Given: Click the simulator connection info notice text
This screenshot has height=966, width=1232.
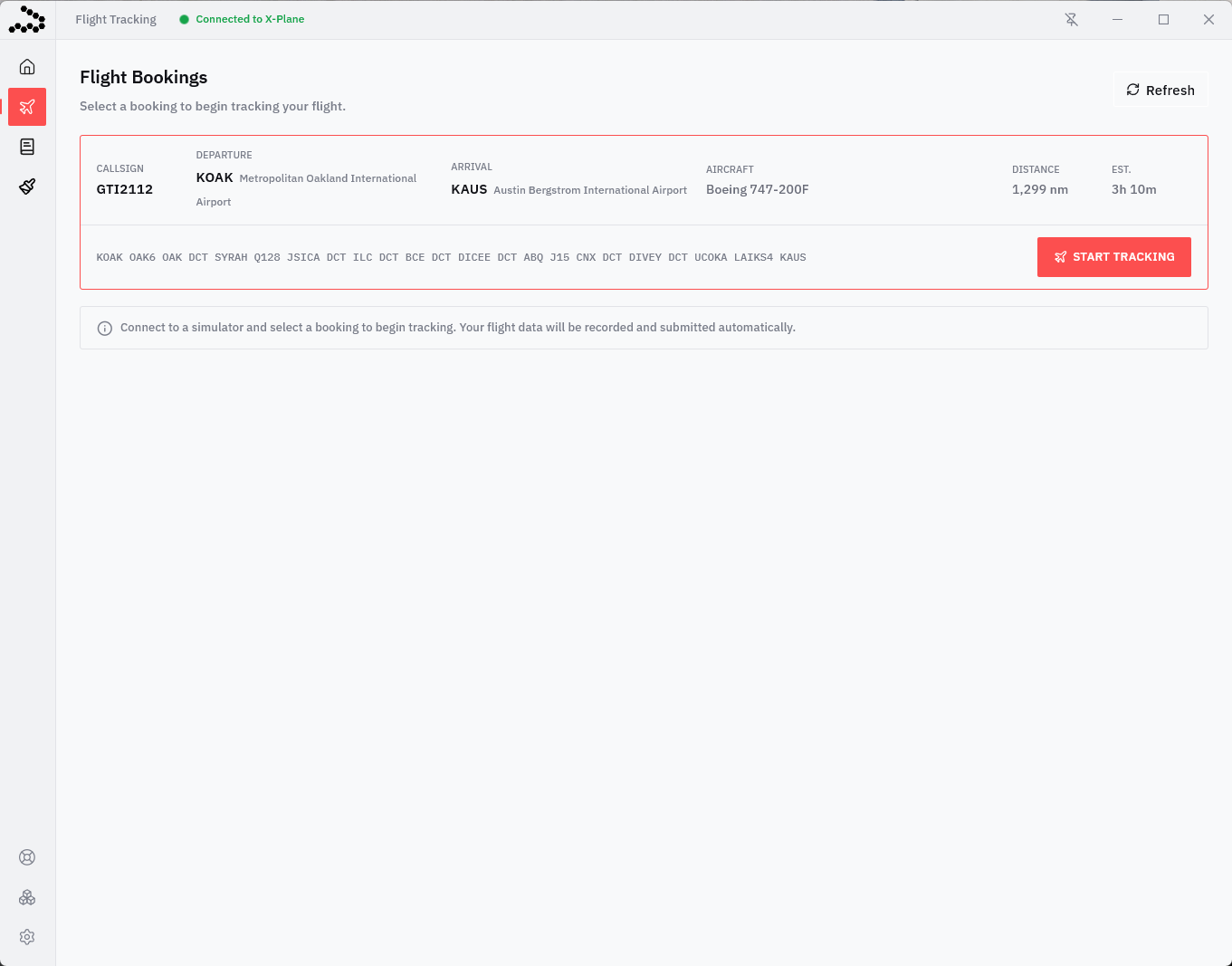Looking at the screenshot, I should click(x=458, y=328).
